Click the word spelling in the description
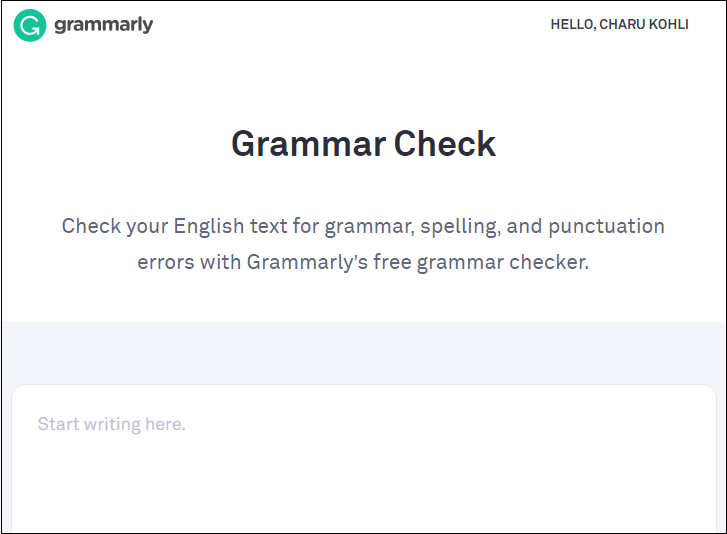 click(x=460, y=227)
